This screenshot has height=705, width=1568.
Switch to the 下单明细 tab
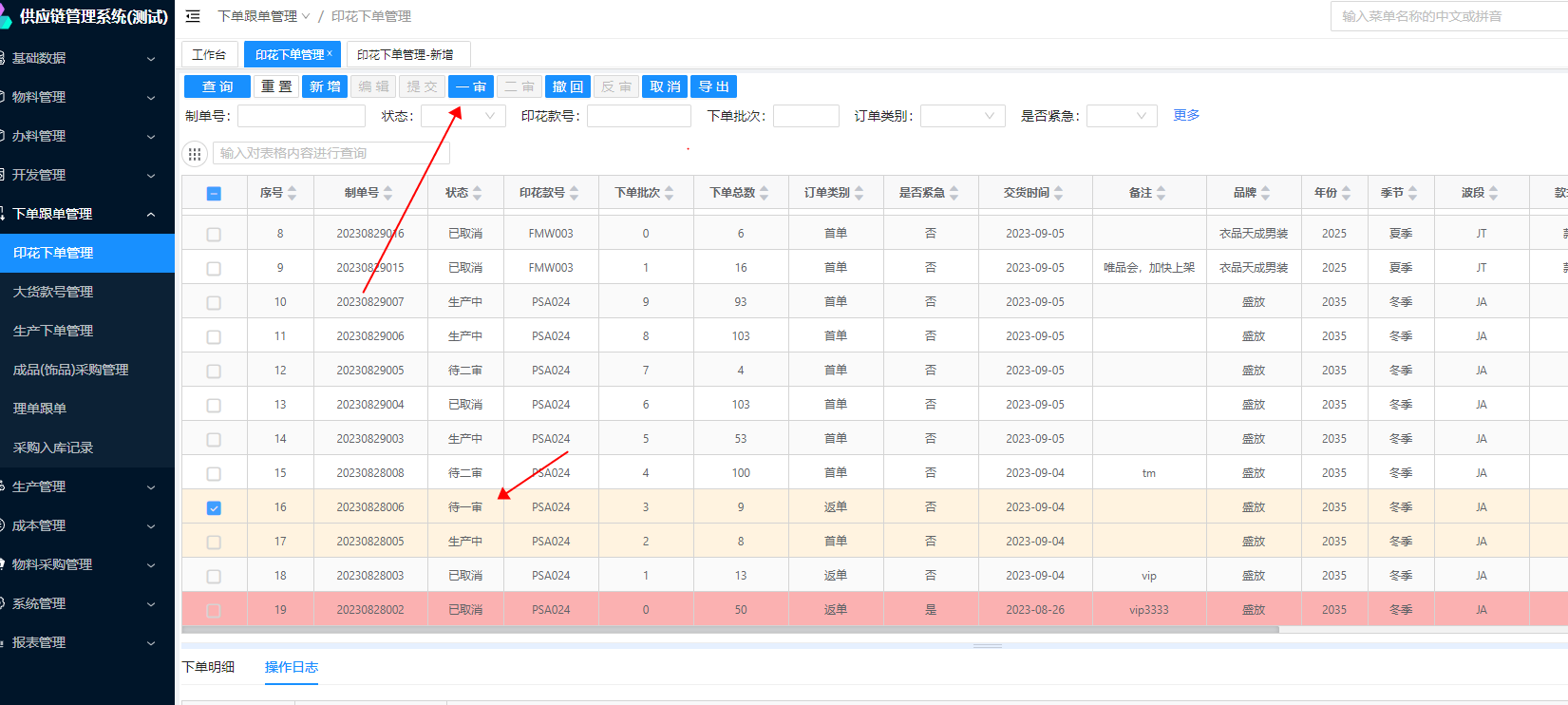tap(208, 667)
